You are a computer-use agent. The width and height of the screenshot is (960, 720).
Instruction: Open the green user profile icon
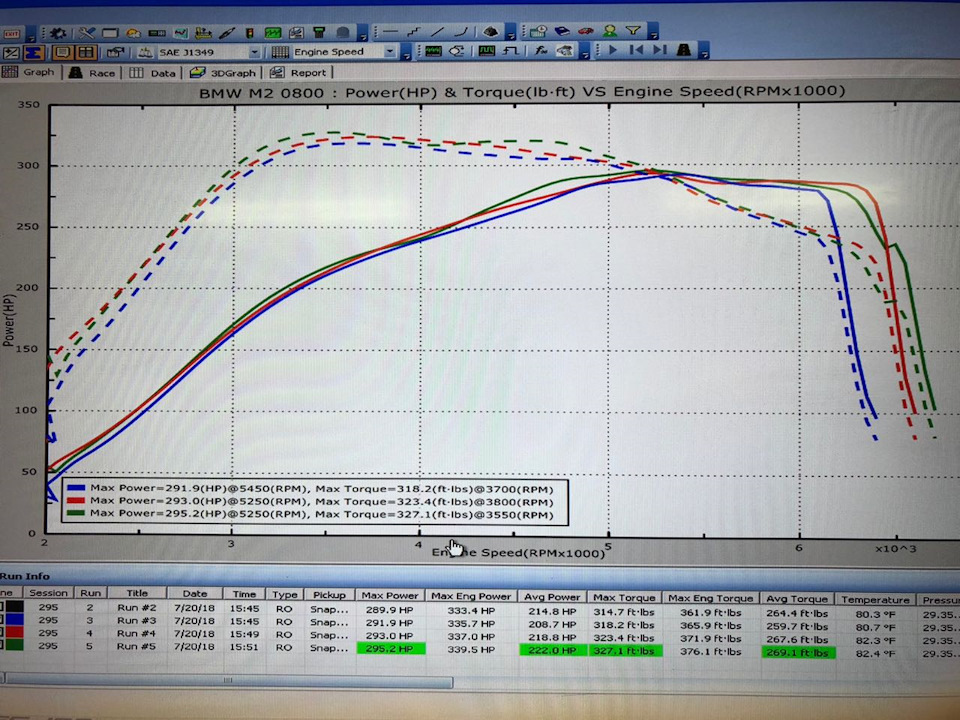[x=610, y=31]
